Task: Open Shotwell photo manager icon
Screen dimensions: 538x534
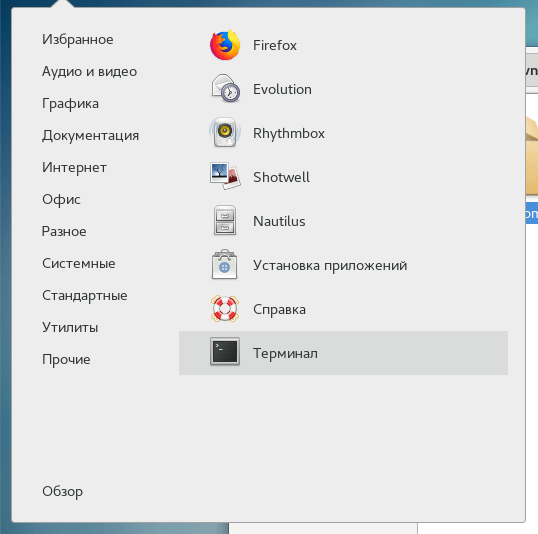Action: click(x=225, y=177)
